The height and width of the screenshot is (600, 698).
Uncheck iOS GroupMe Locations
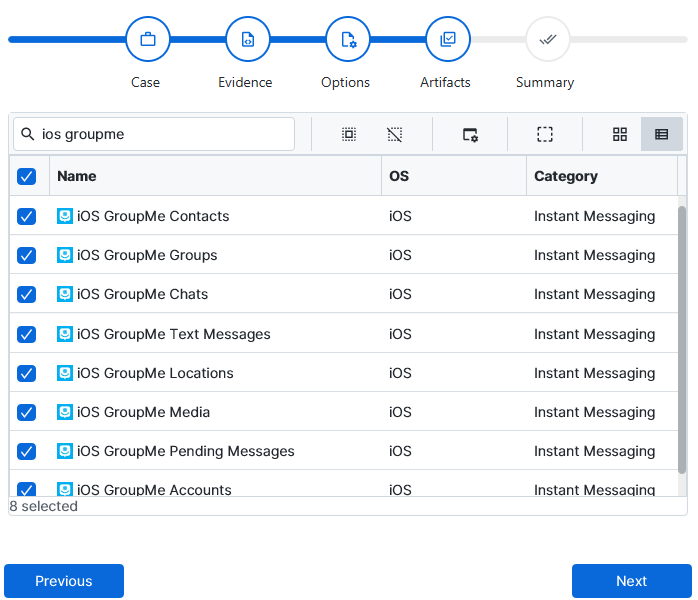pyautogui.click(x=27, y=373)
